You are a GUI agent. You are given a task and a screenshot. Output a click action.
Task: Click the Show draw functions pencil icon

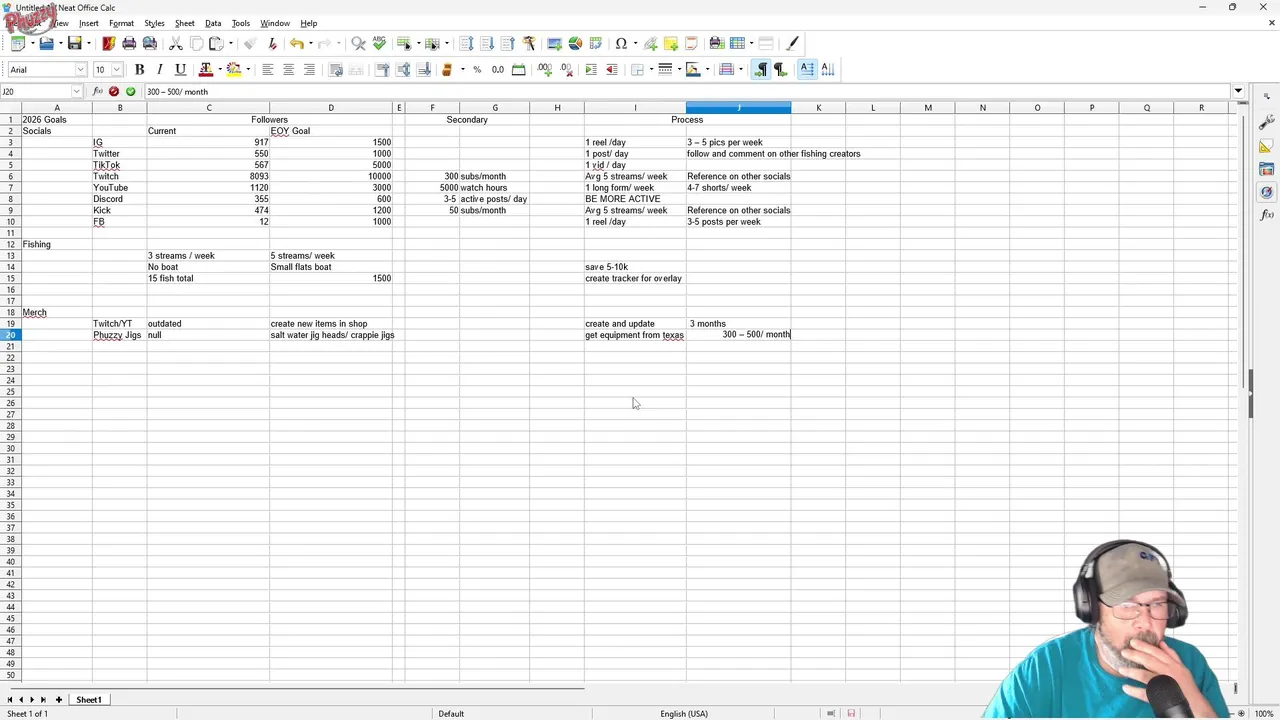coord(793,43)
